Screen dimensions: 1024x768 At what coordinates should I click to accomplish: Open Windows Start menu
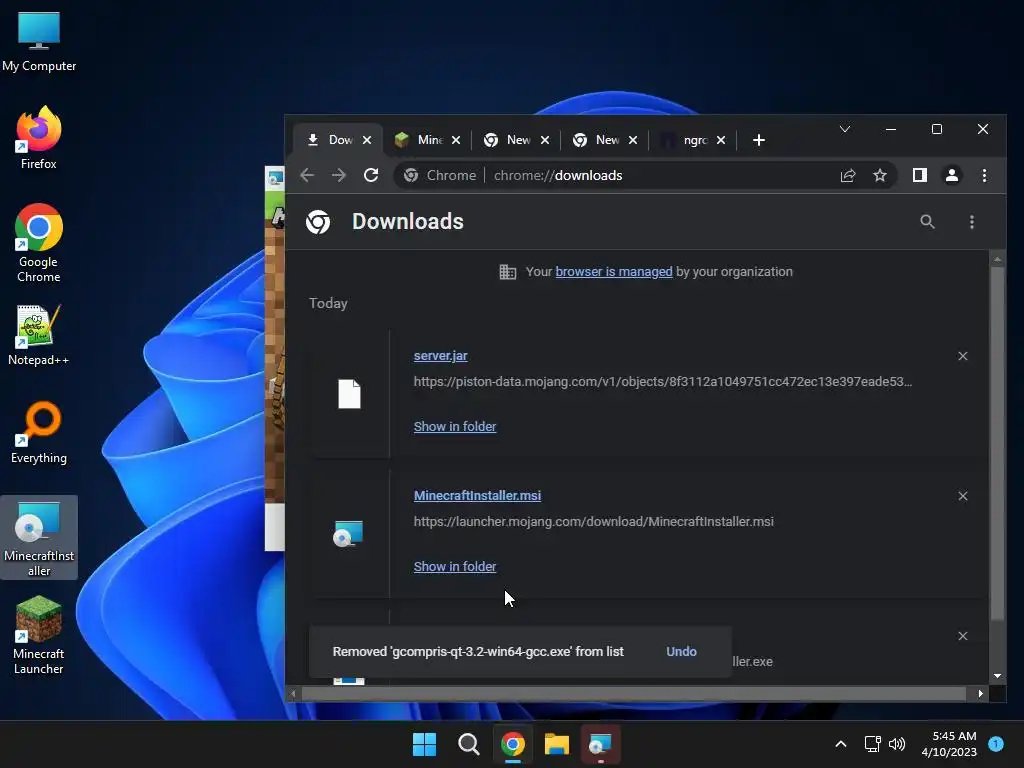coord(424,744)
